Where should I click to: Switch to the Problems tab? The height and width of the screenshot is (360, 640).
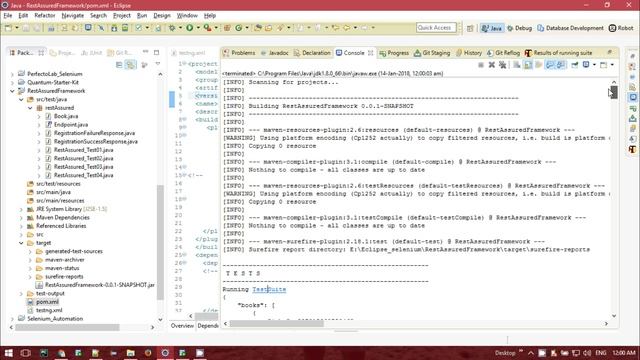[239, 53]
